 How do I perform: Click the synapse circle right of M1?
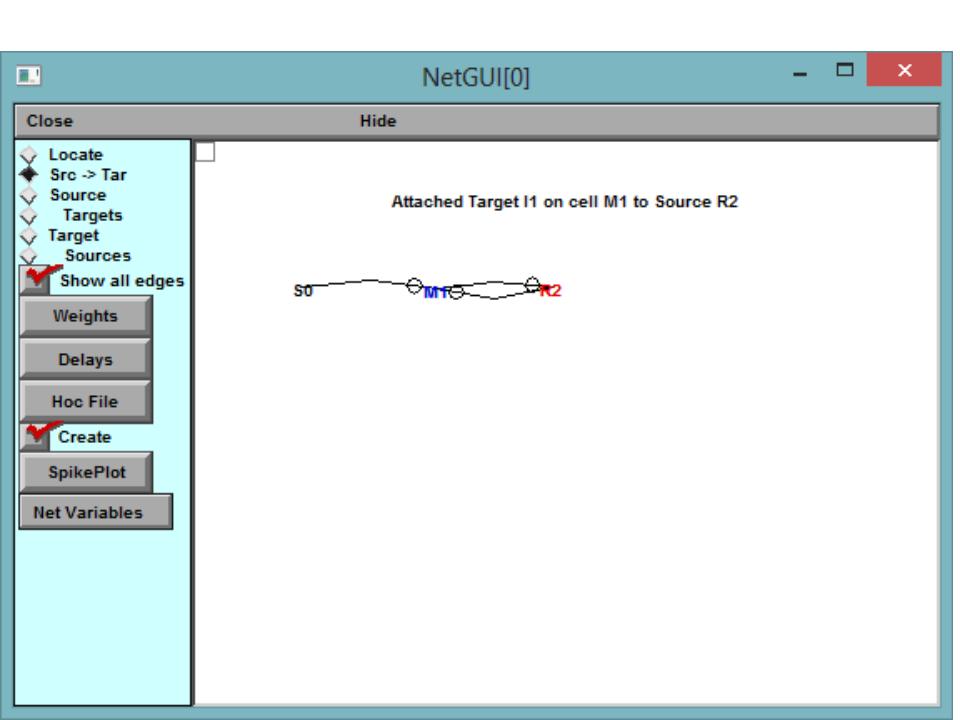[x=456, y=292]
